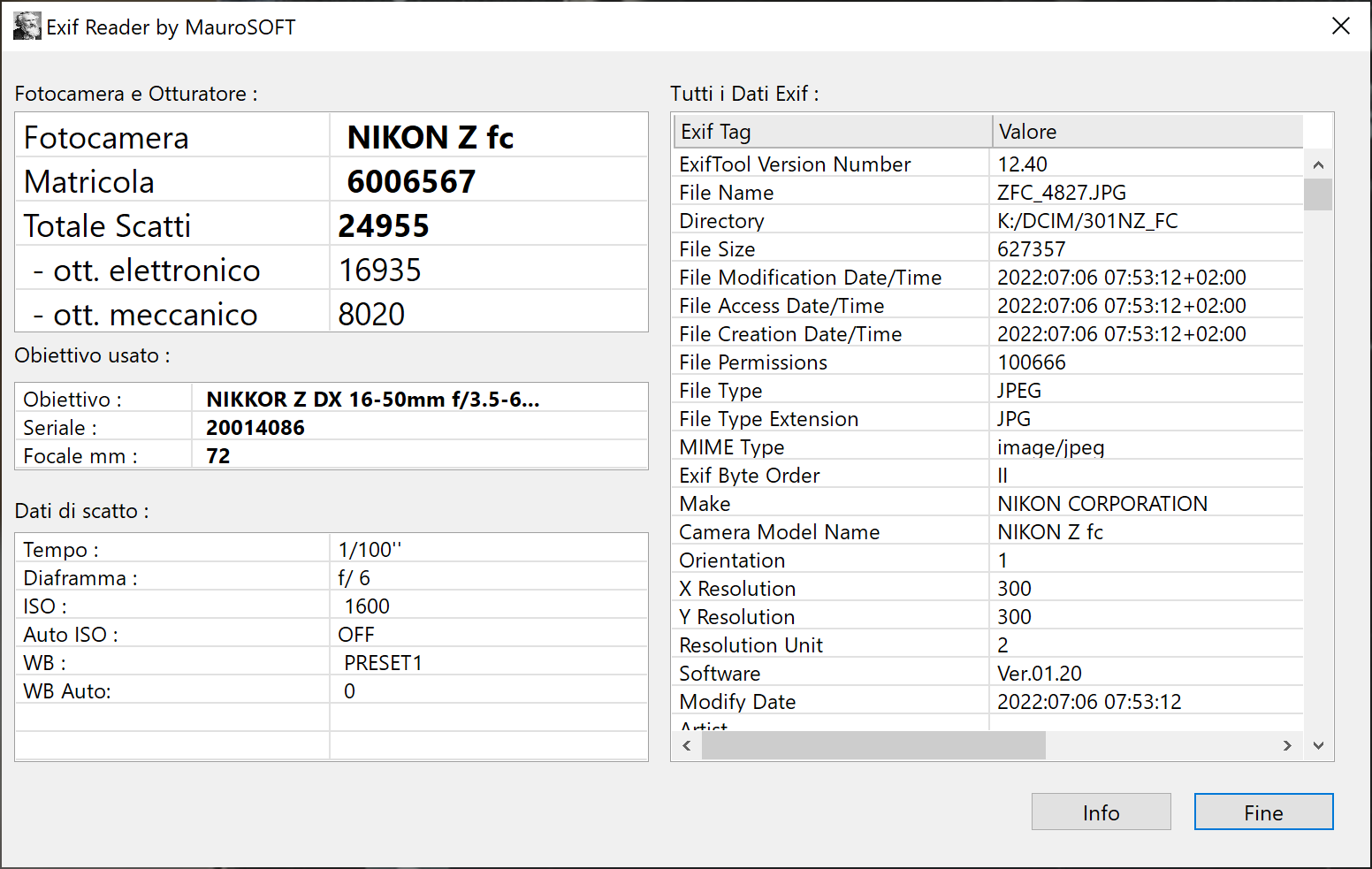
Task: Select the 'Orientation' row
Action: pos(988,560)
